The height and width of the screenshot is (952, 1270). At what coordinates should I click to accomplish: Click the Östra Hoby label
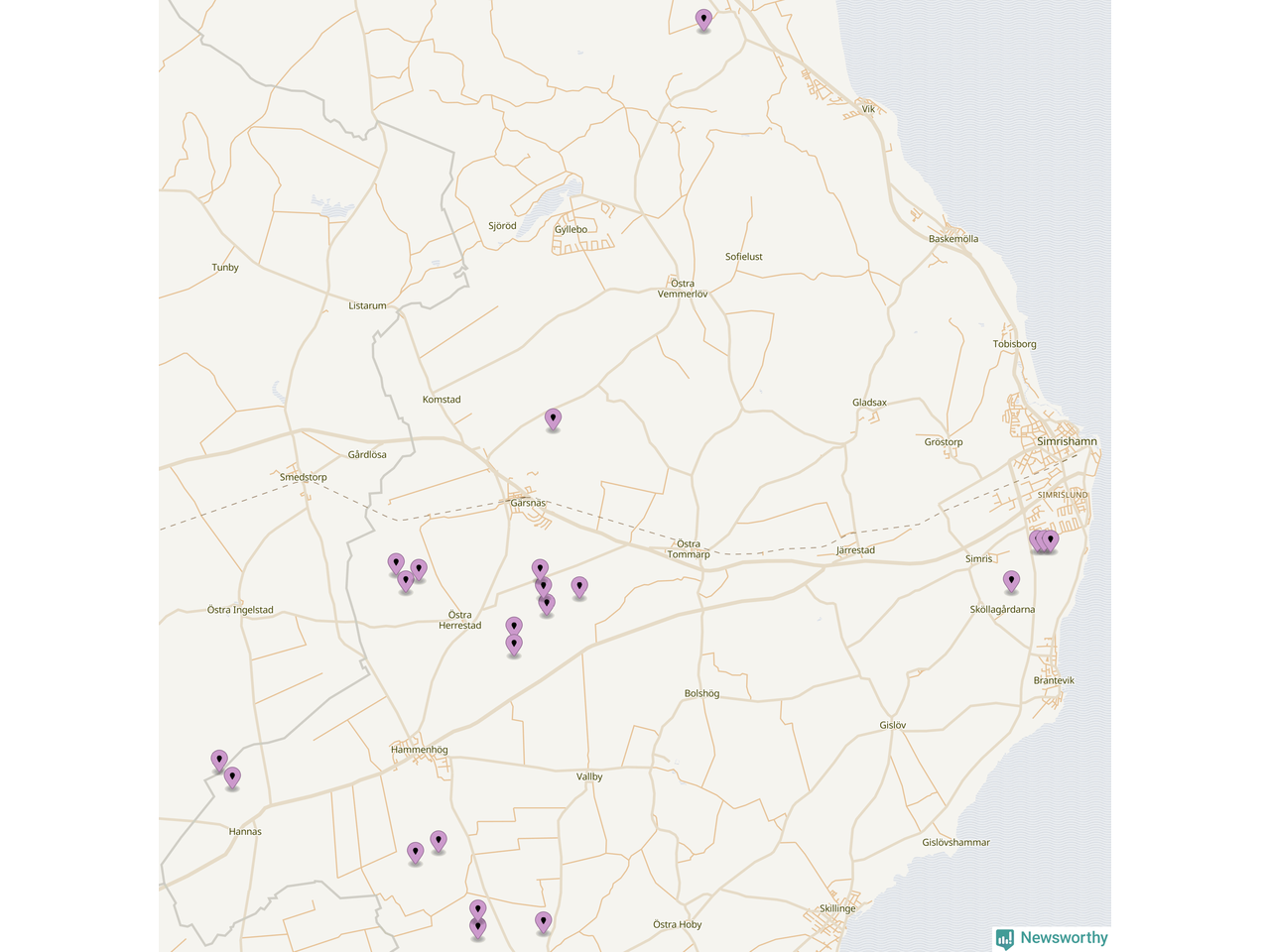[x=678, y=924]
